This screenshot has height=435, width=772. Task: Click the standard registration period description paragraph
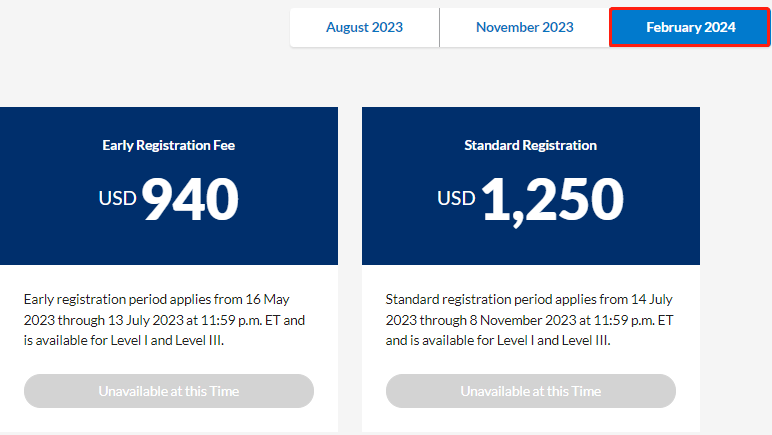pyautogui.click(x=530, y=320)
